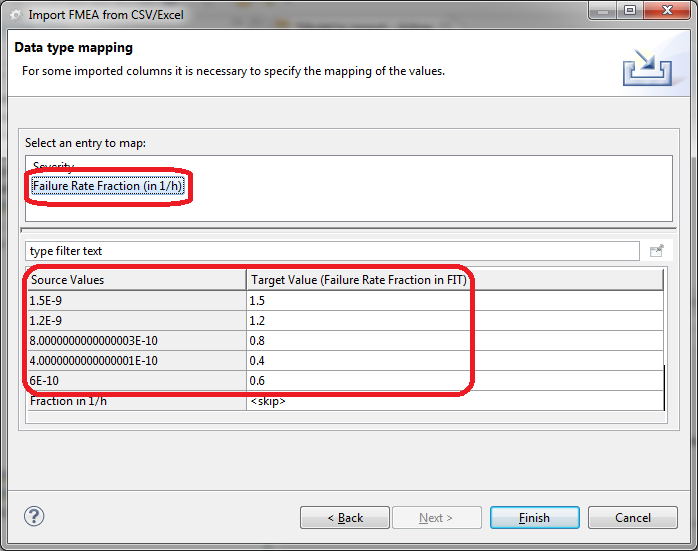Select the Severity entry in the list

pyautogui.click(x=53, y=166)
